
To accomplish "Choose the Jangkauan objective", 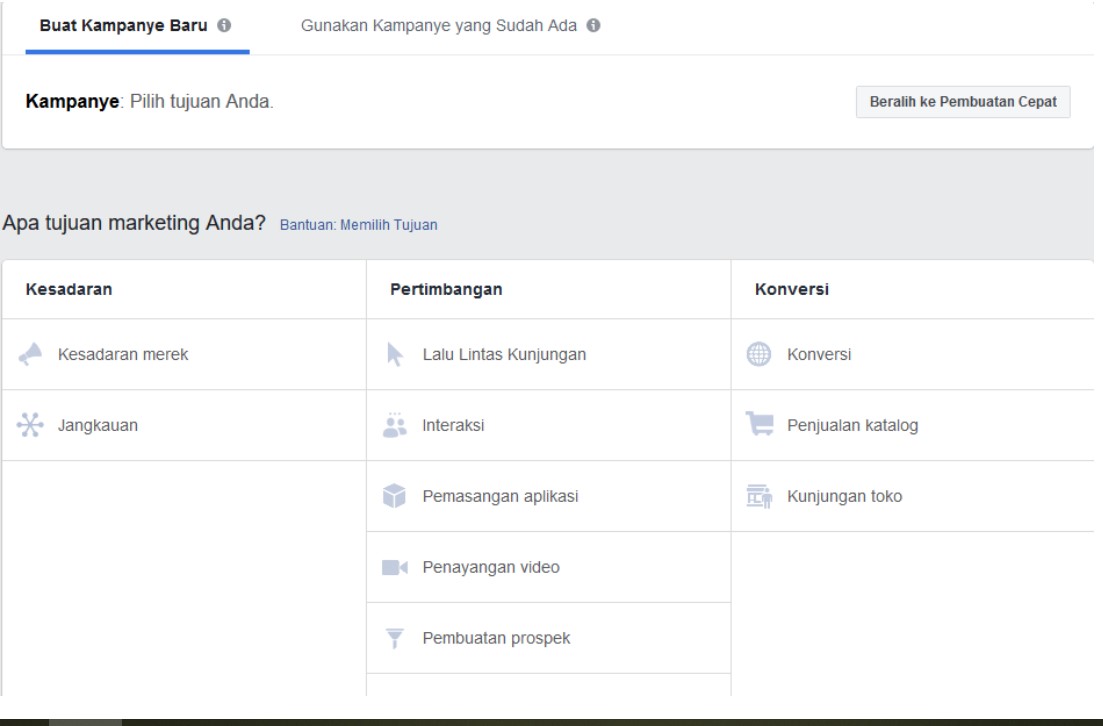I will pyautogui.click(x=184, y=426).
